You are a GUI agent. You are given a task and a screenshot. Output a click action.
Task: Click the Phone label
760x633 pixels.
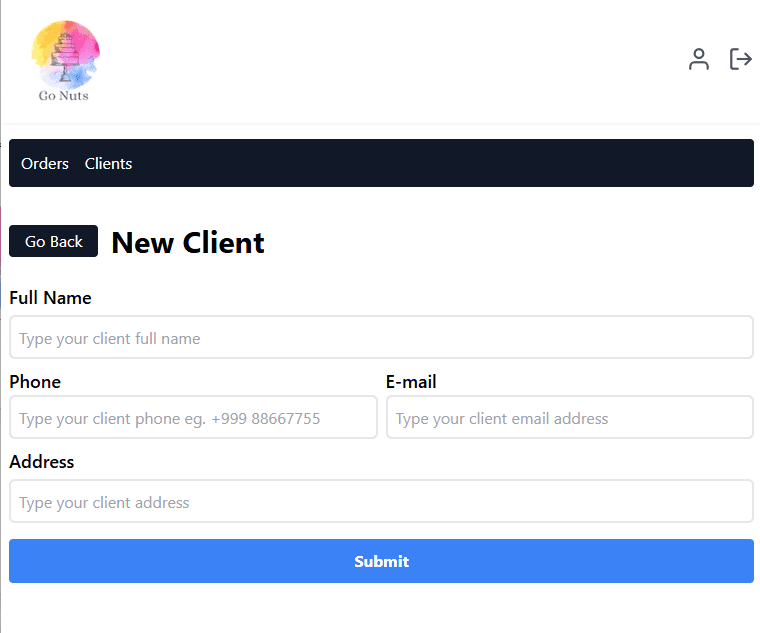35,382
